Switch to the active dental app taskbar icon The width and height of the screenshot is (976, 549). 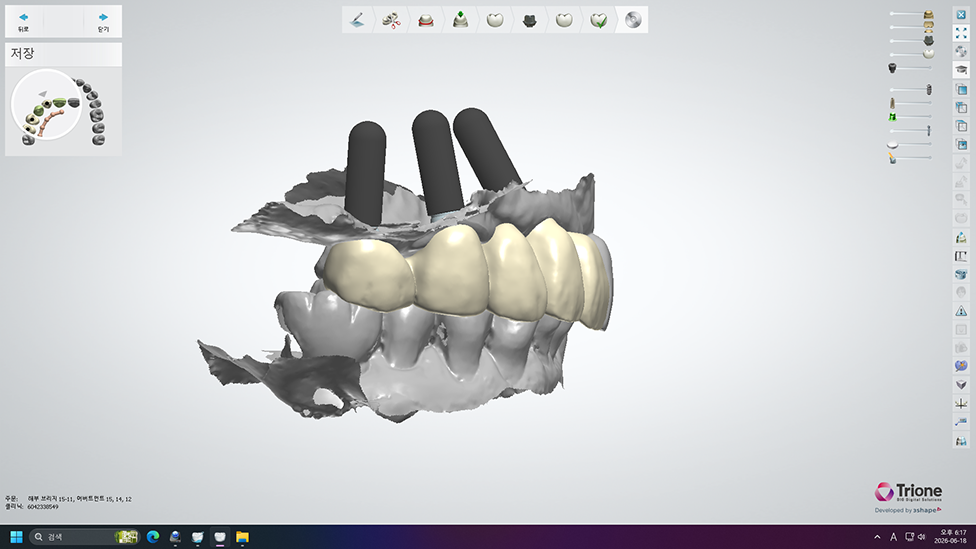220,537
